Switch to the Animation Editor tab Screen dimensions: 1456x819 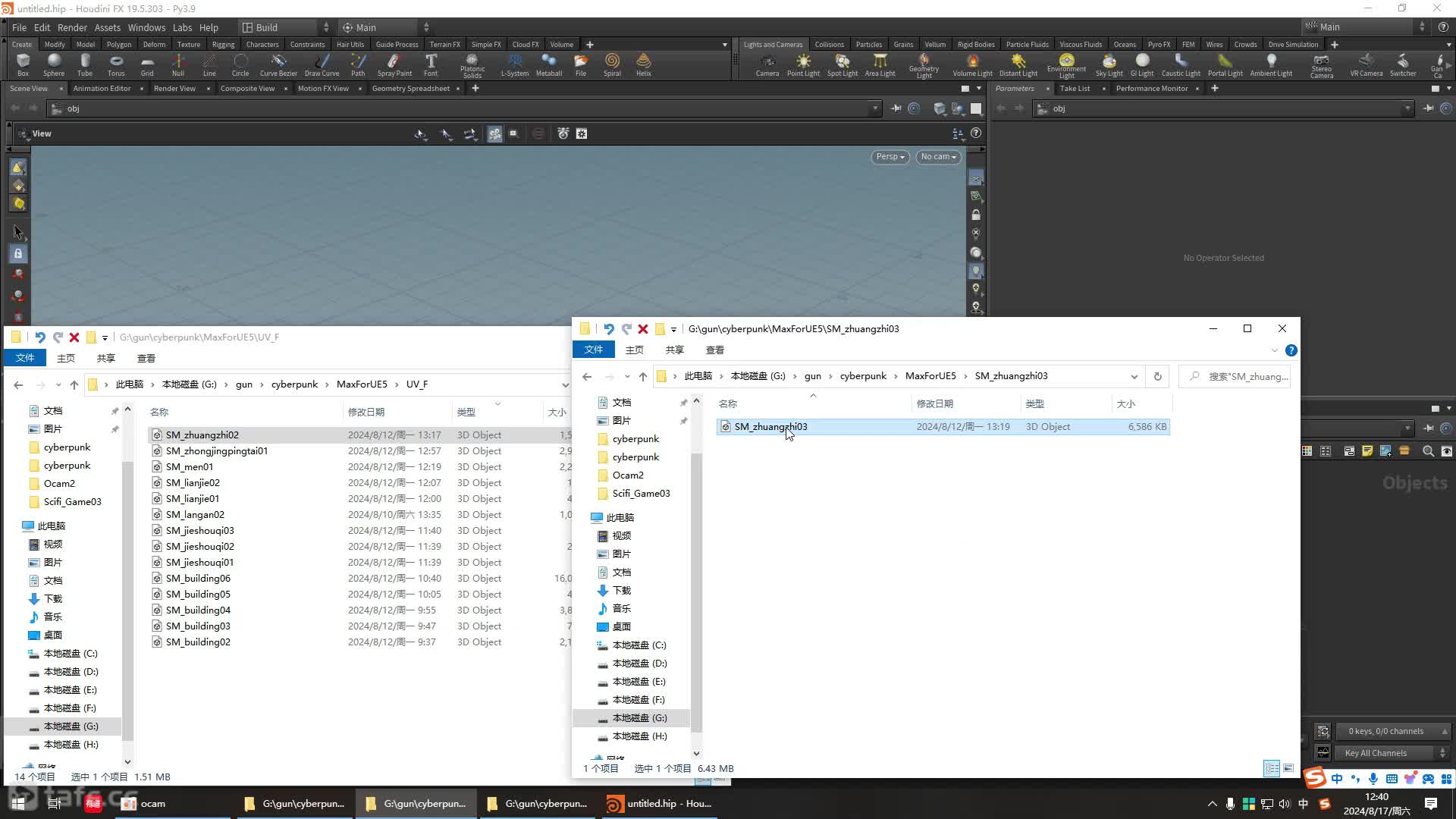pos(102,89)
